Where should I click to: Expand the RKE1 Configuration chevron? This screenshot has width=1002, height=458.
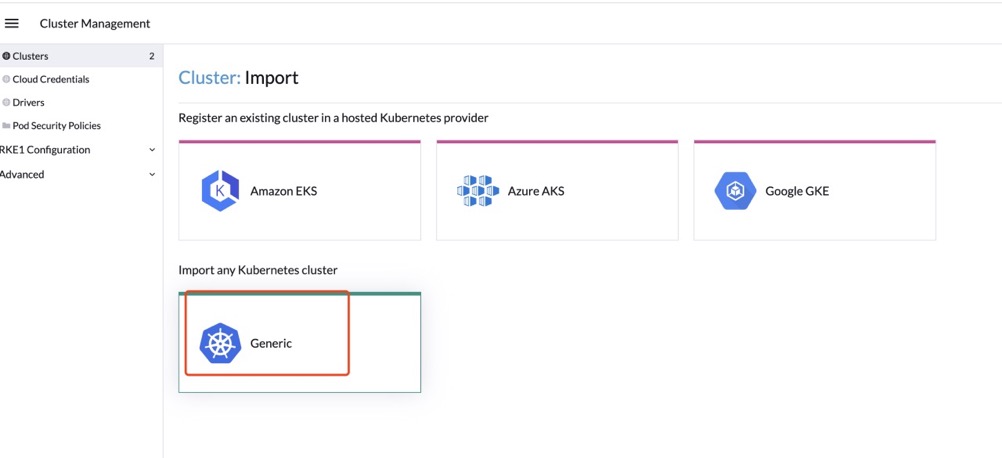point(152,150)
